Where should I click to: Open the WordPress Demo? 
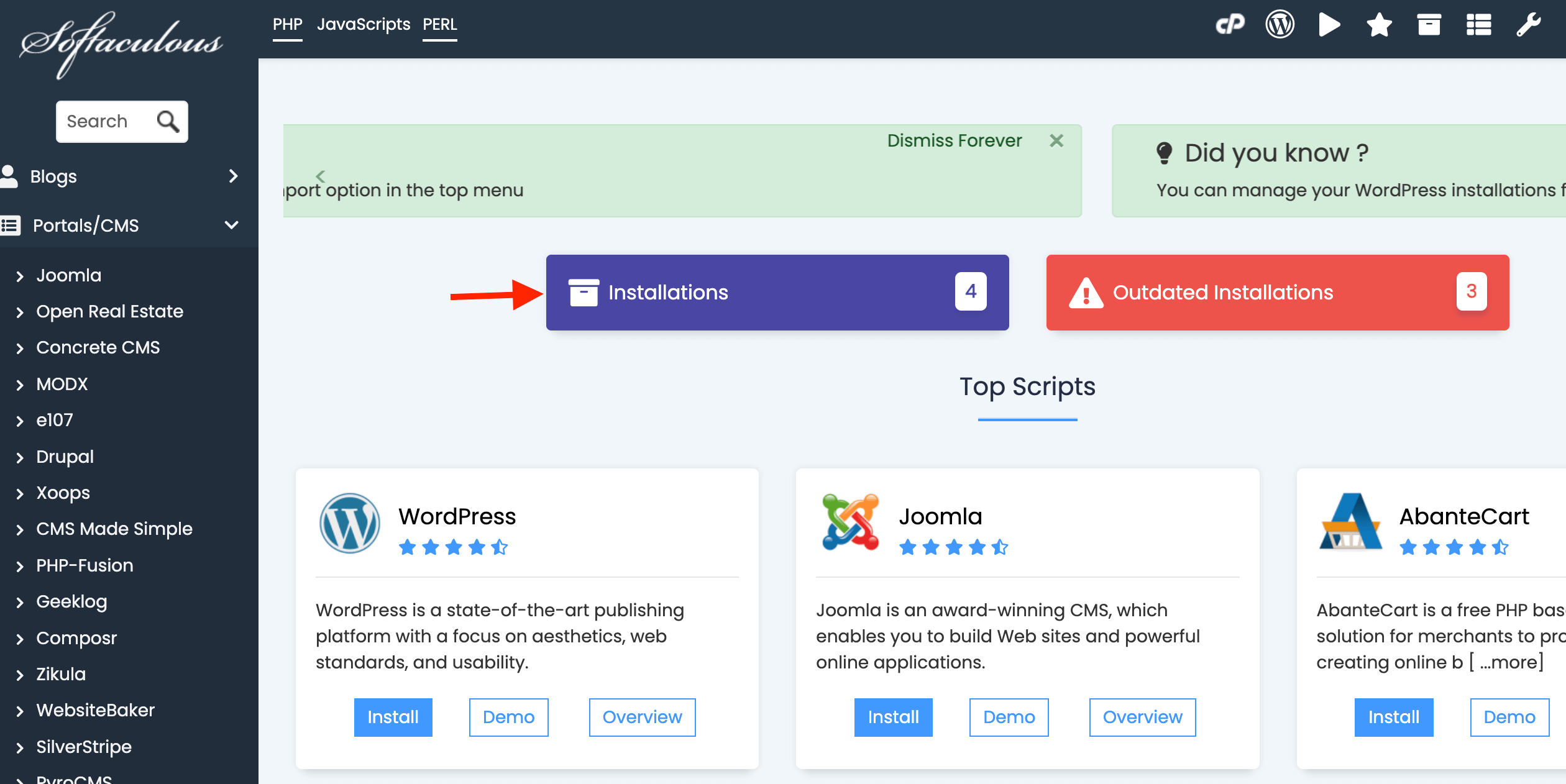508,717
